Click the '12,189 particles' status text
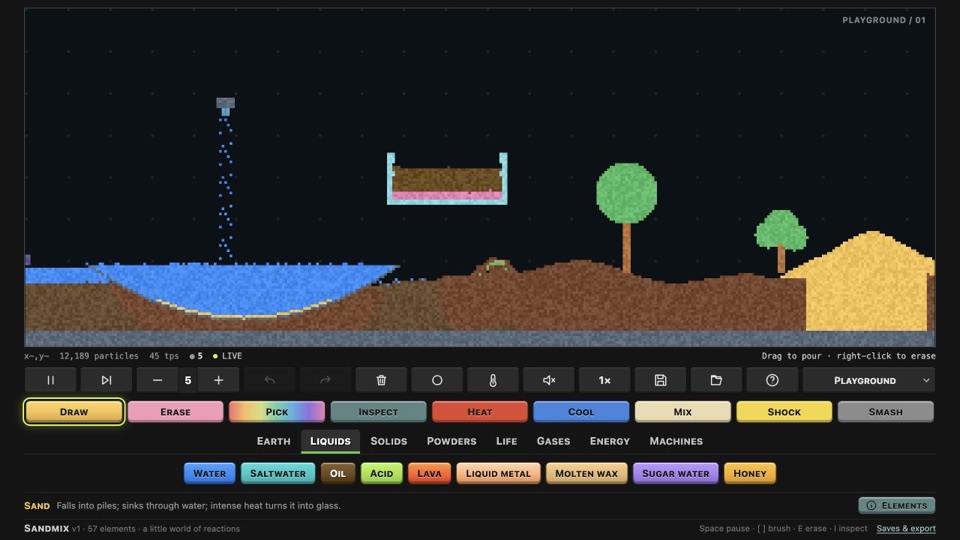 [99, 356]
